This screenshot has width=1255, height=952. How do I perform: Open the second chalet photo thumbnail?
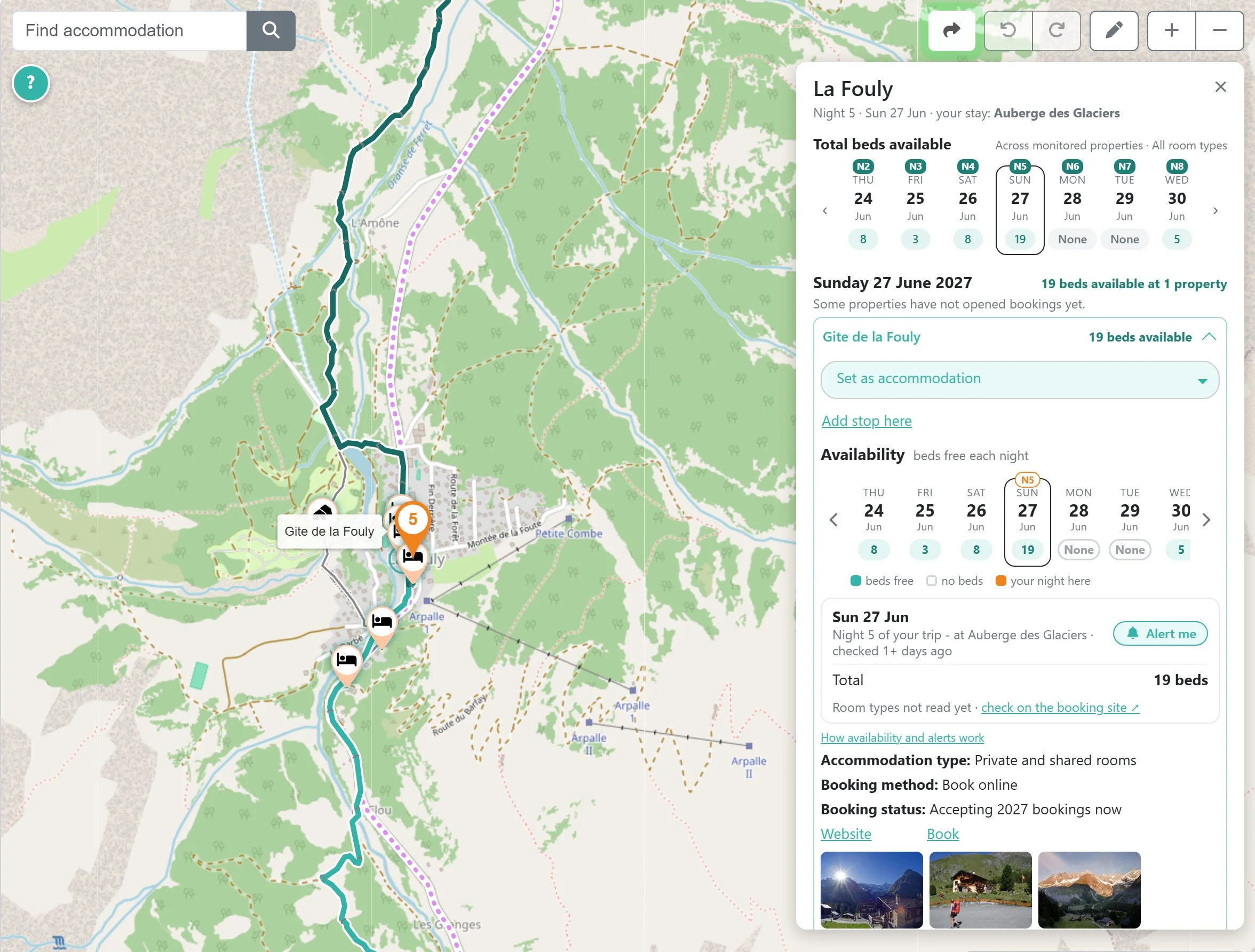tap(980, 890)
